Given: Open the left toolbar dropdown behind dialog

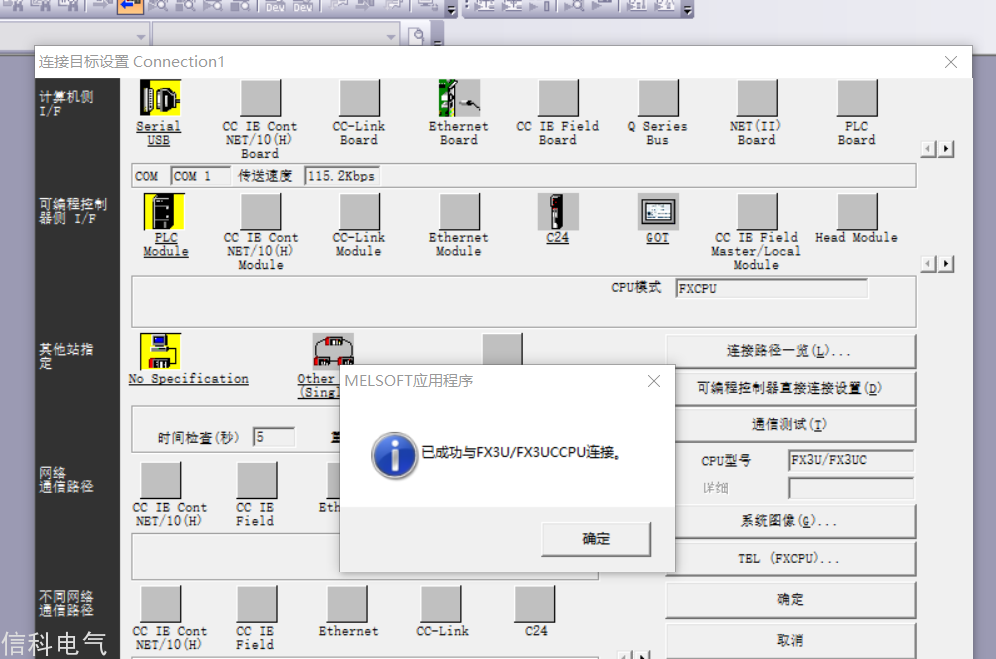Looking at the screenshot, I should (141, 36).
